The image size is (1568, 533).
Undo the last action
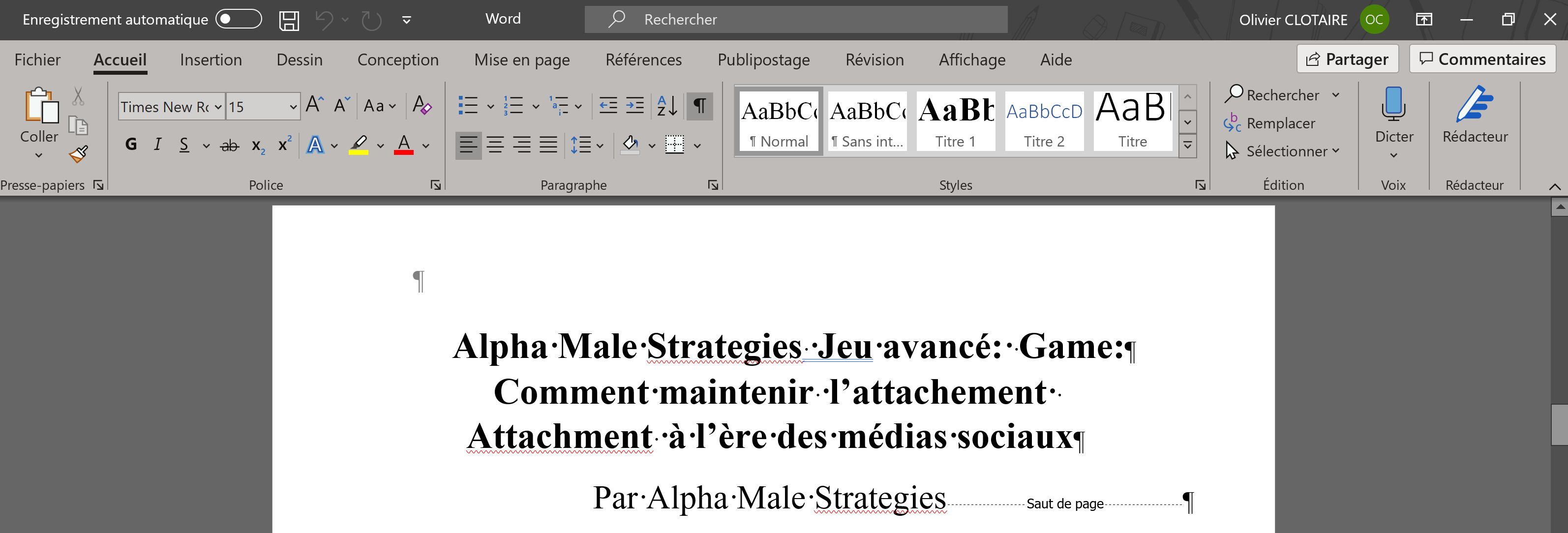pos(325,20)
